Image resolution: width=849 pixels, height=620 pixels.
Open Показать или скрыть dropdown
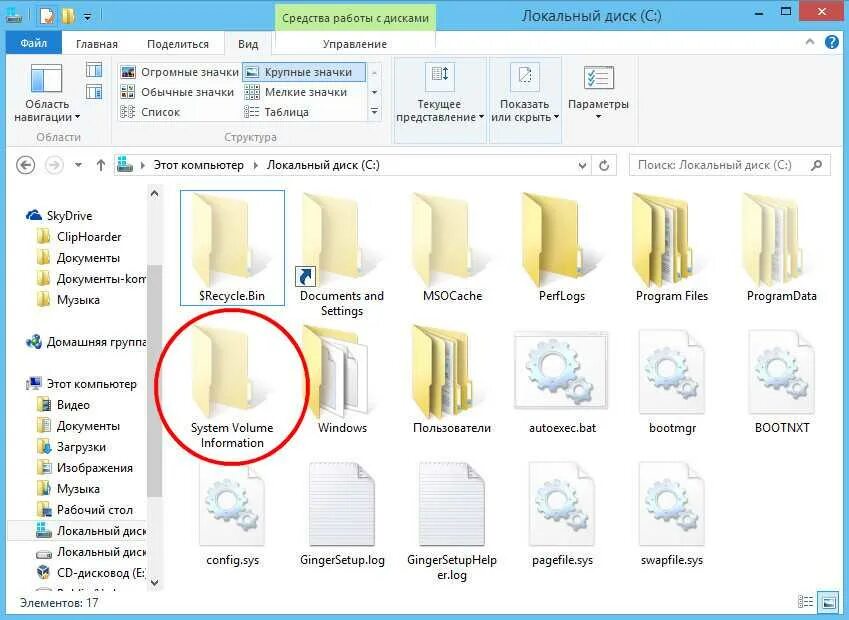(525, 95)
